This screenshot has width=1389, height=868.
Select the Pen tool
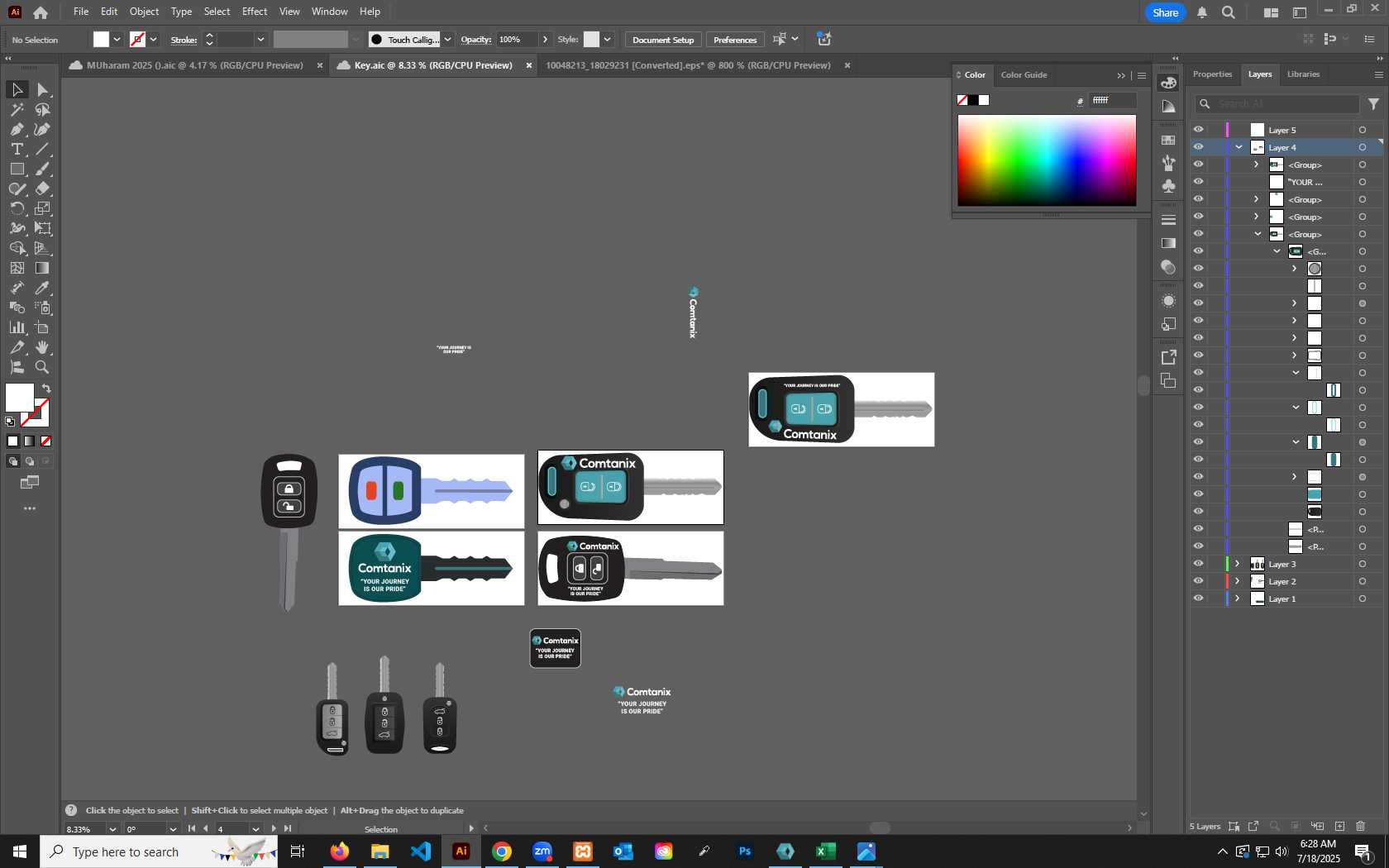pyautogui.click(x=17, y=129)
